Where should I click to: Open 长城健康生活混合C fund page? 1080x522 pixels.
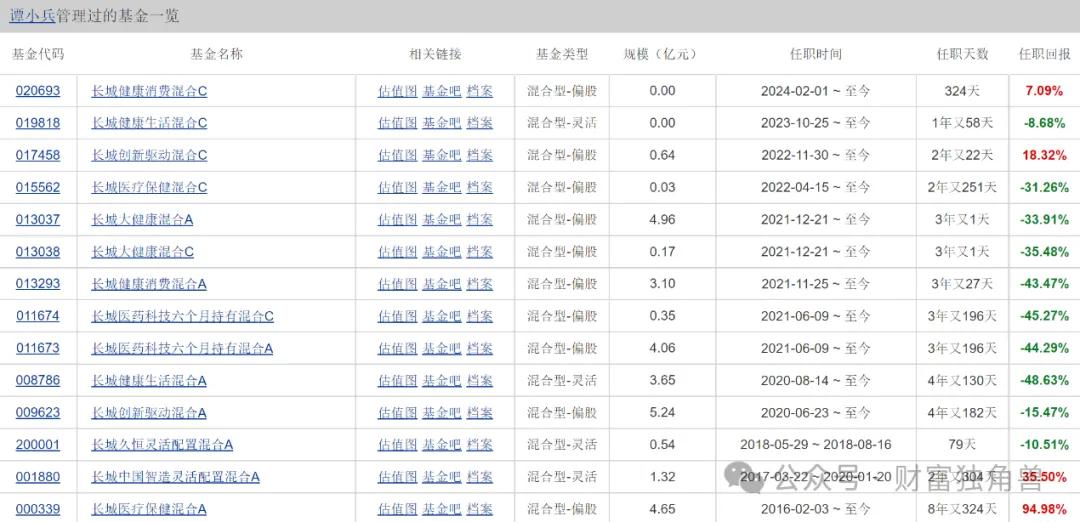[x=149, y=123]
